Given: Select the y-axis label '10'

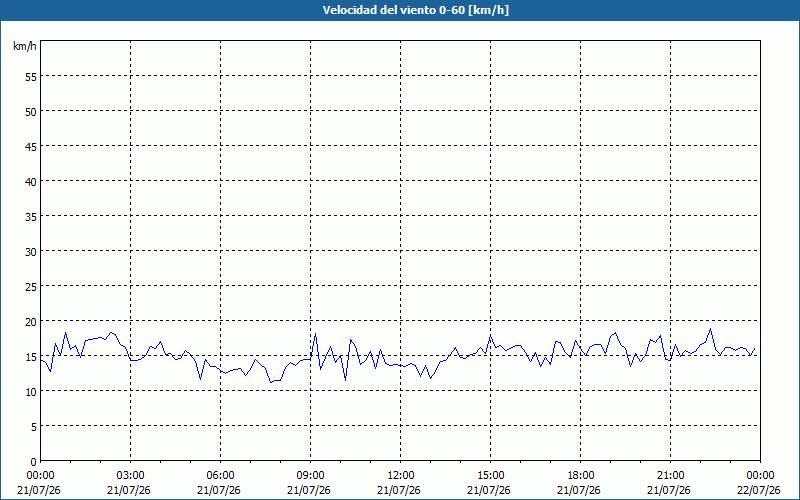Looking at the screenshot, I should click(x=31, y=392).
